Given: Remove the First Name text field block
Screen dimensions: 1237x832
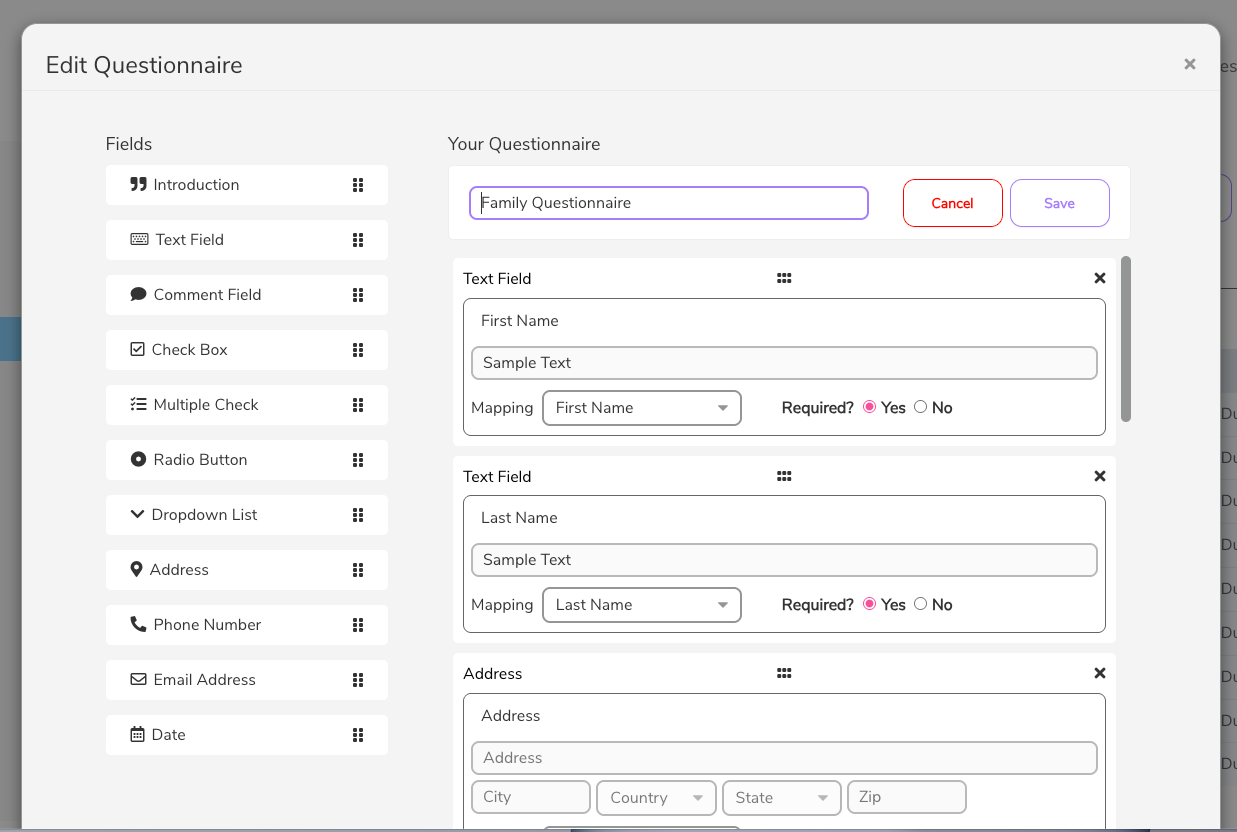Looking at the screenshot, I should 1100,279.
